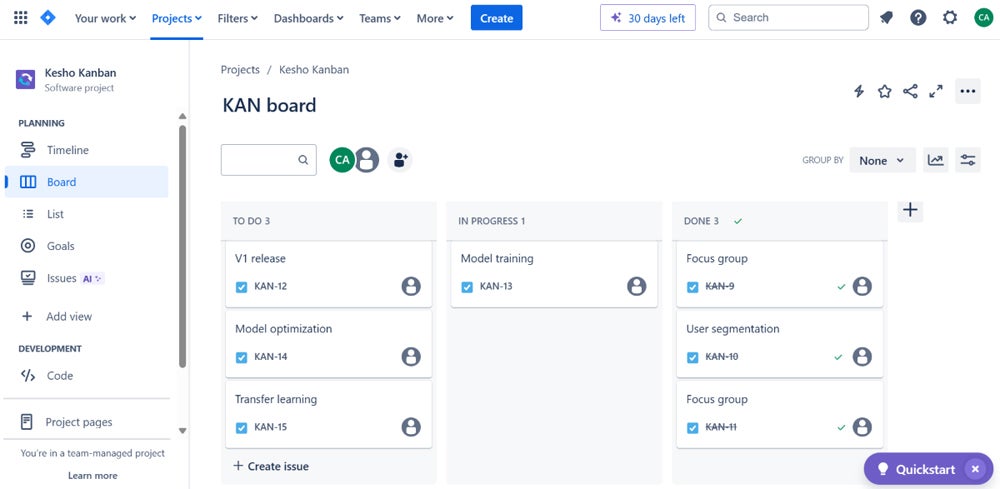Click the Projects breadcrumb link

[x=240, y=70]
